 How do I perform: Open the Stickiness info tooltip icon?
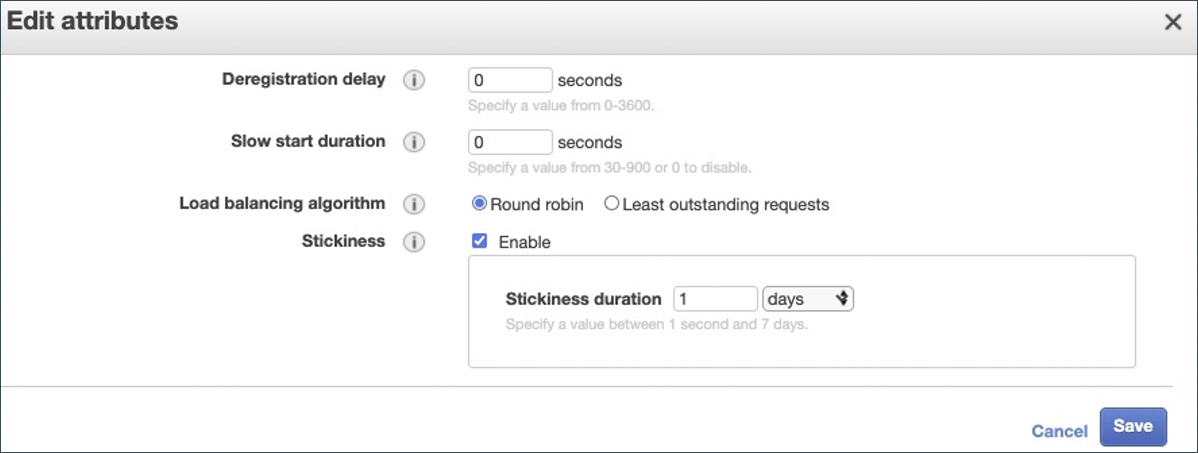414,242
